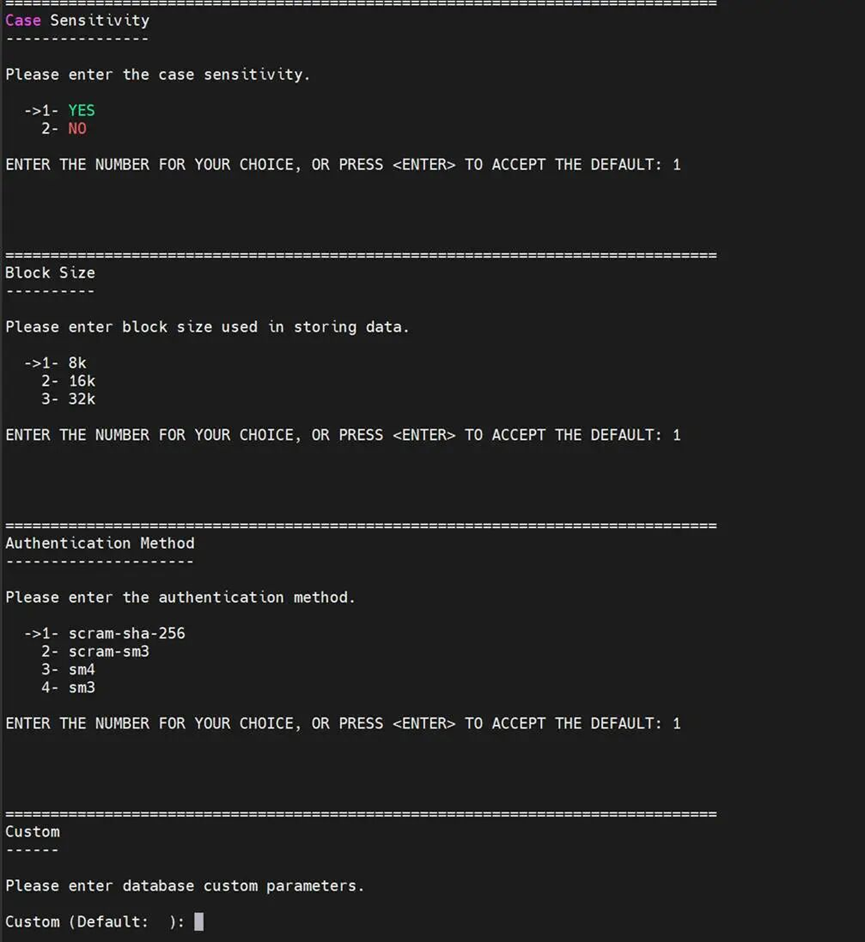Pick the scram-sha-256 authentication option
Image resolution: width=865 pixels, height=942 pixels.
tap(126, 633)
